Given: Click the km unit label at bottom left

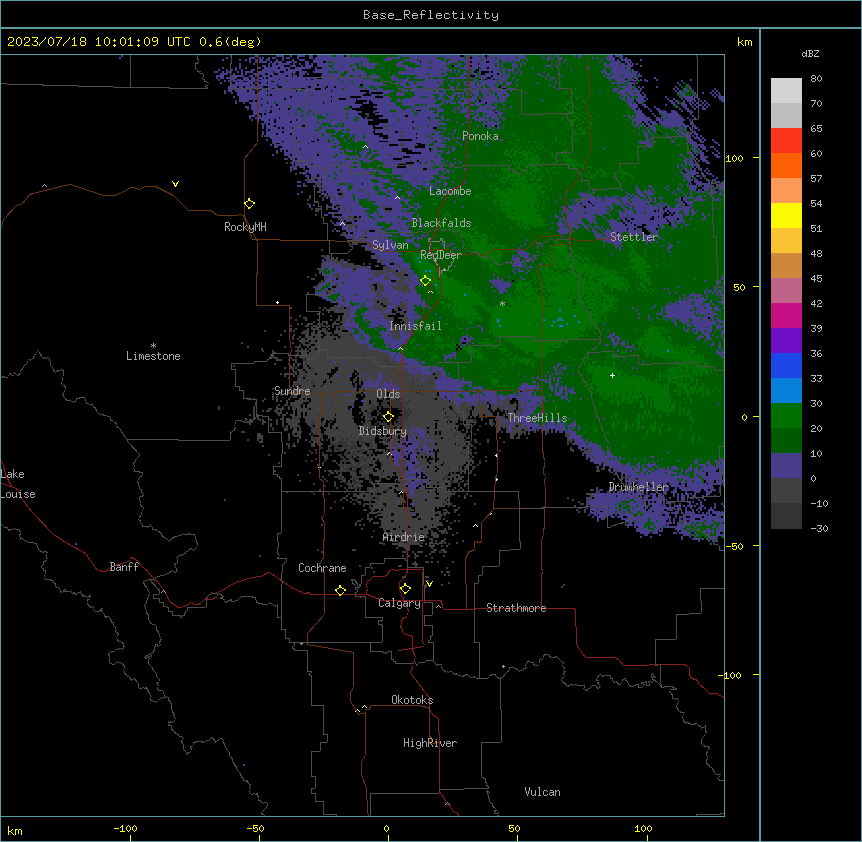Looking at the screenshot, I should pos(15,831).
